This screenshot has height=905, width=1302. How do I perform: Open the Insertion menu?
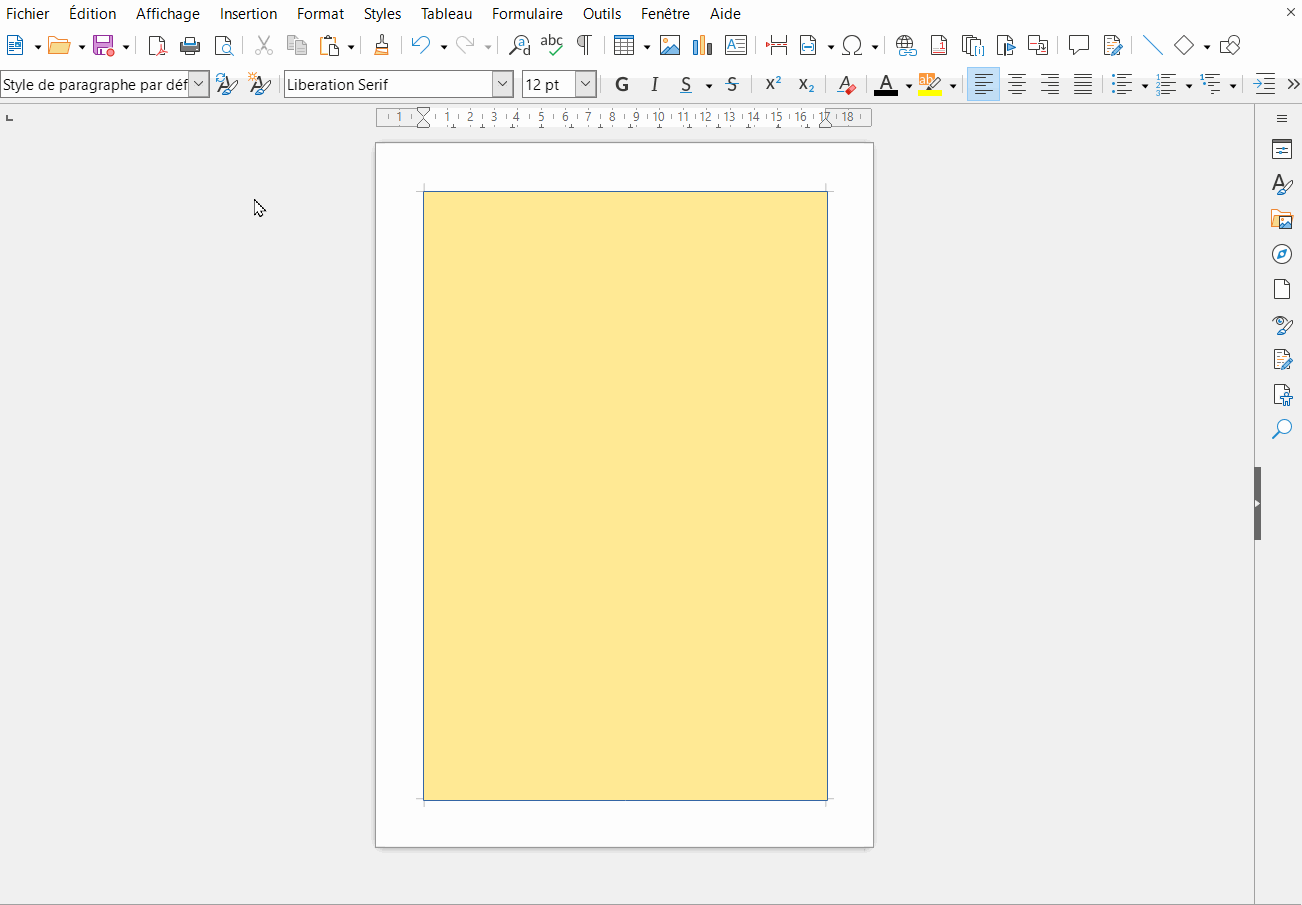click(248, 14)
